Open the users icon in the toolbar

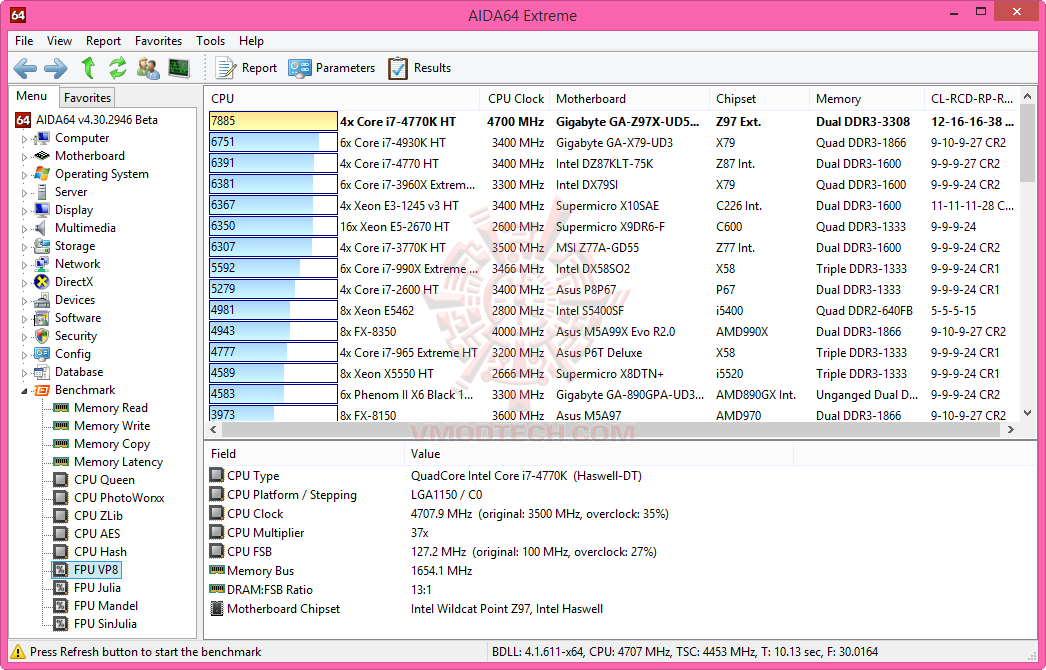[x=148, y=68]
